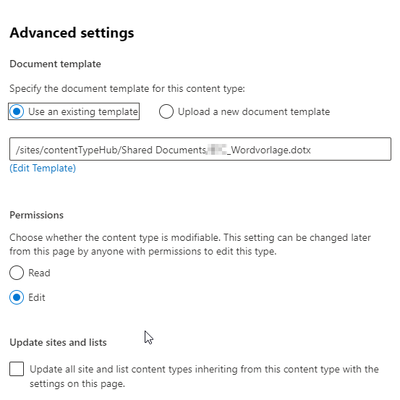Enable Update all site and list content types checkbox

17,369
